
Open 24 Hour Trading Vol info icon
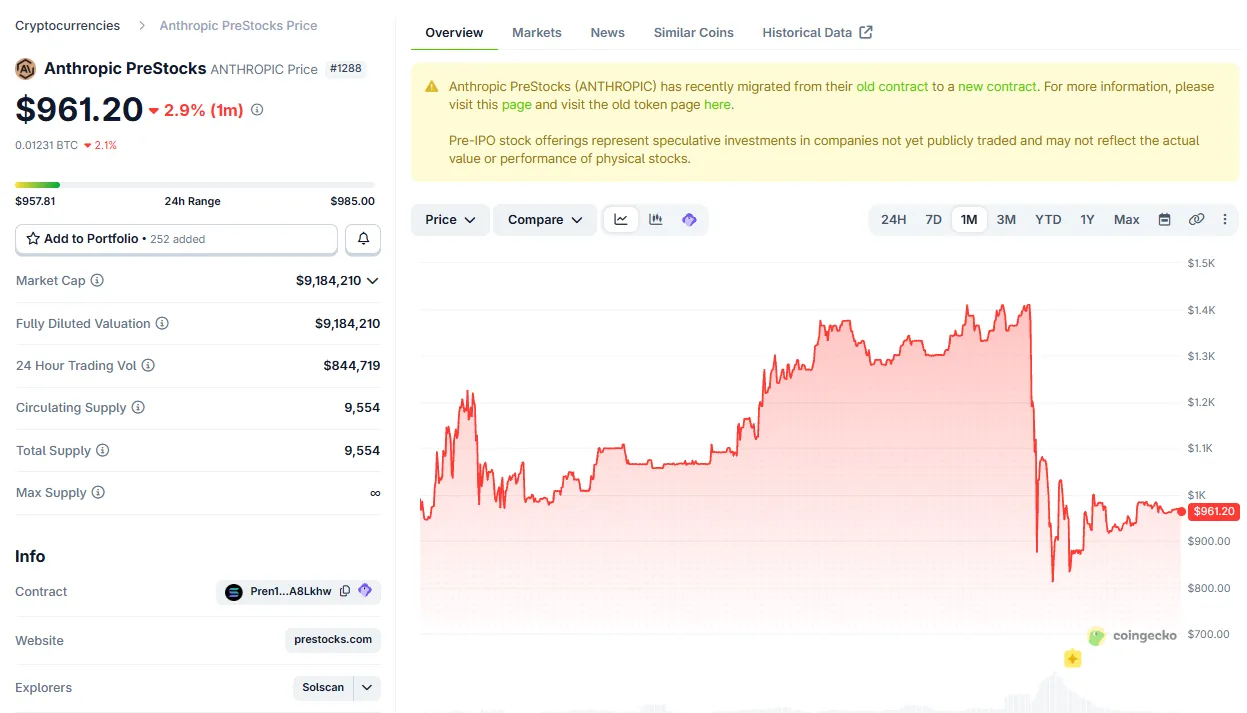point(148,366)
